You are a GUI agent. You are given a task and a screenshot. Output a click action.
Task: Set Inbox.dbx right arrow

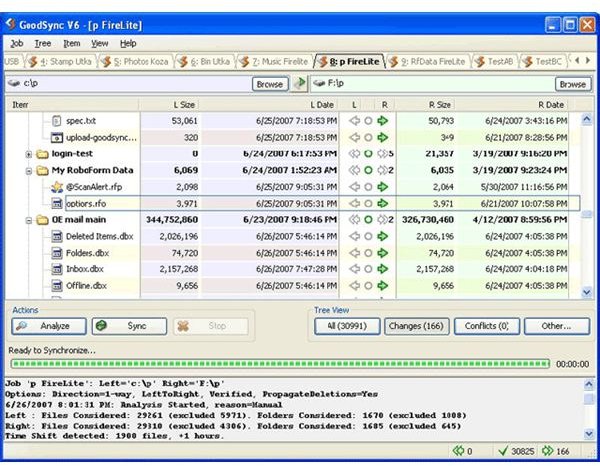[x=382, y=269]
